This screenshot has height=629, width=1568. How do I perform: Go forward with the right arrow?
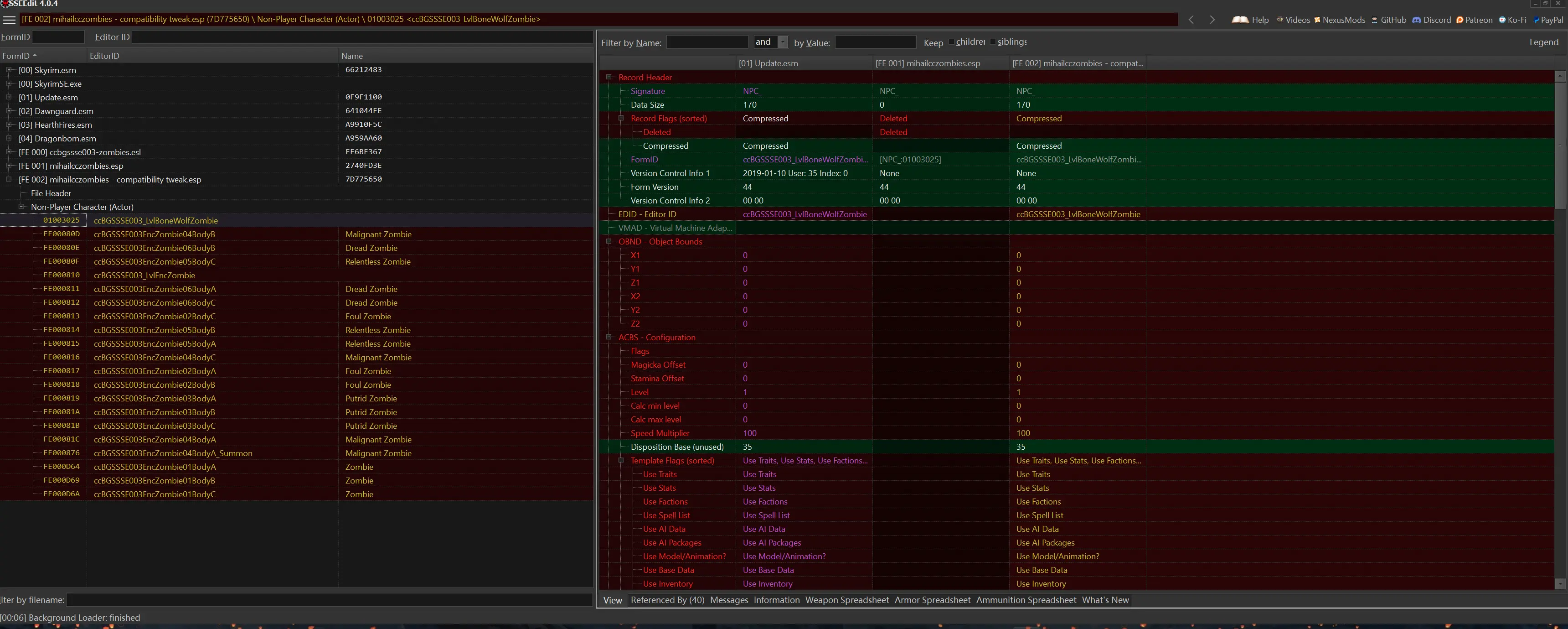1212,20
